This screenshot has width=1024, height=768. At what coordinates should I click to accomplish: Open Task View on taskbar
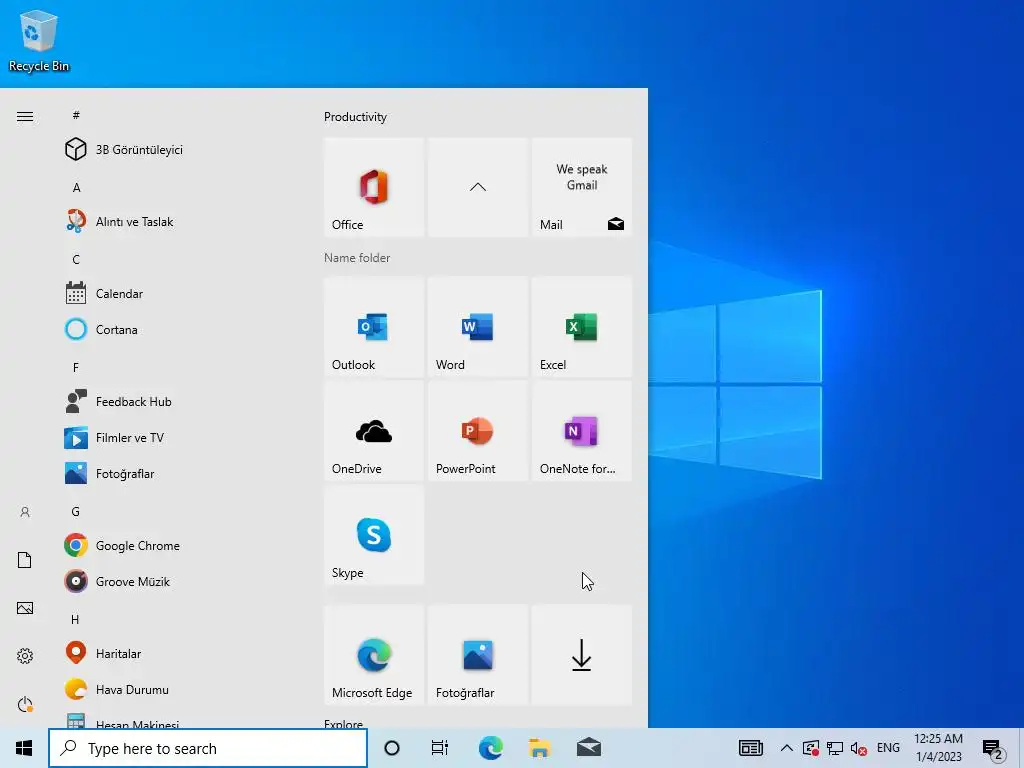[x=440, y=748]
